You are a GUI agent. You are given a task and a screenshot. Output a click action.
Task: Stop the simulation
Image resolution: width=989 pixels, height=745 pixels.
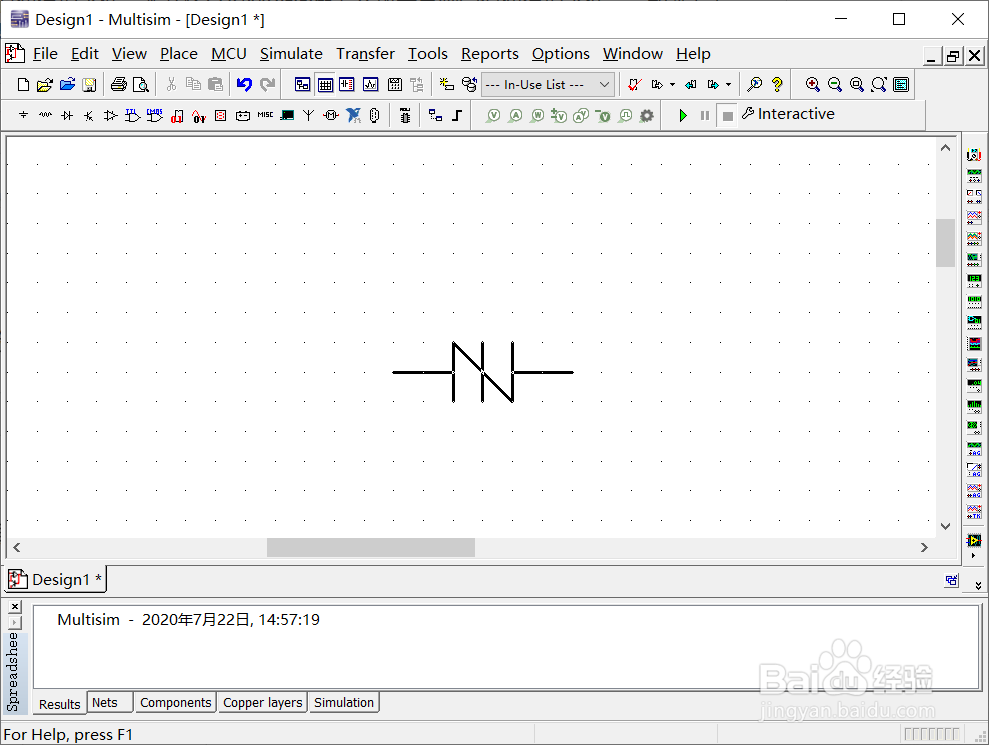click(727, 116)
